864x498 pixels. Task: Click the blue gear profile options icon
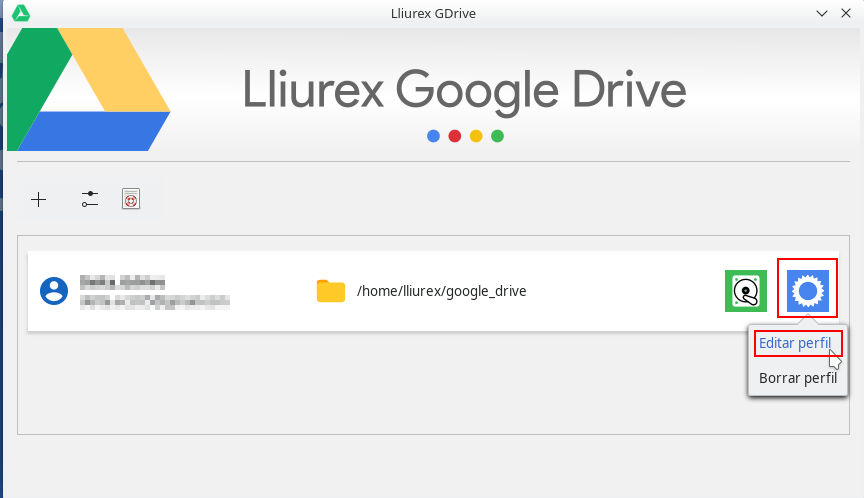tap(807, 291)
